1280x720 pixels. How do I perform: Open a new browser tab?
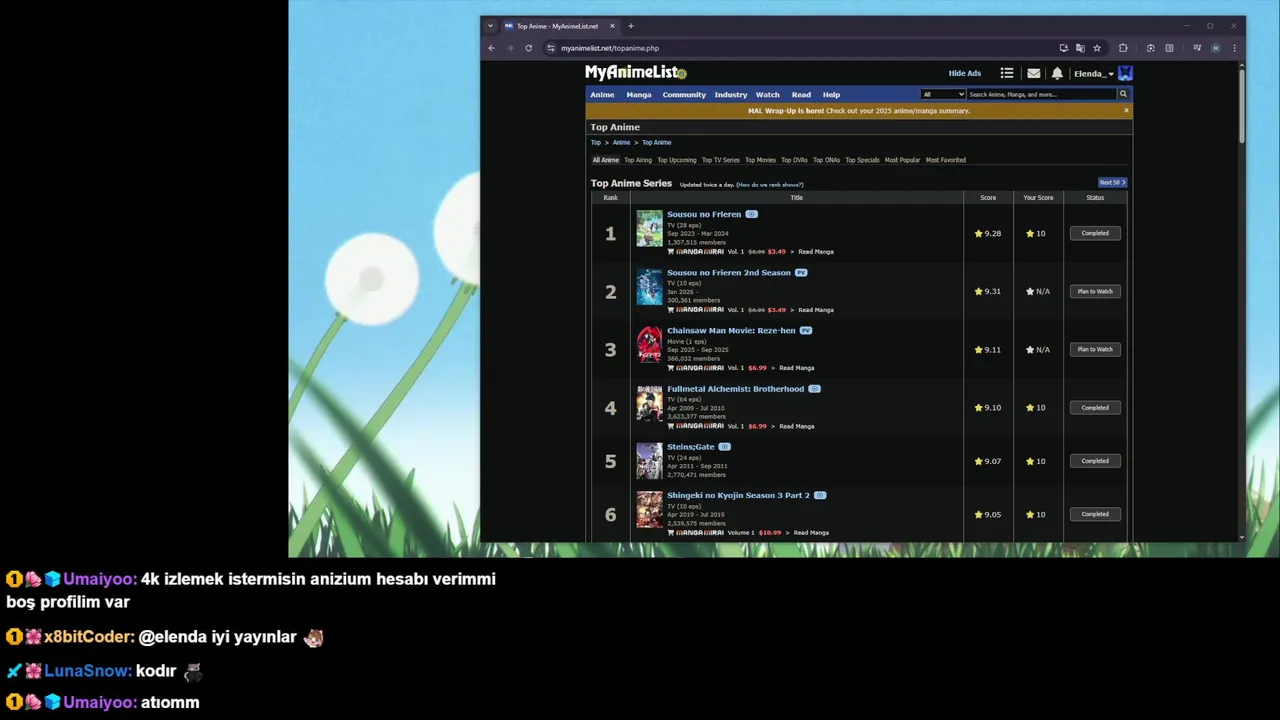click(x=630, y=26)
